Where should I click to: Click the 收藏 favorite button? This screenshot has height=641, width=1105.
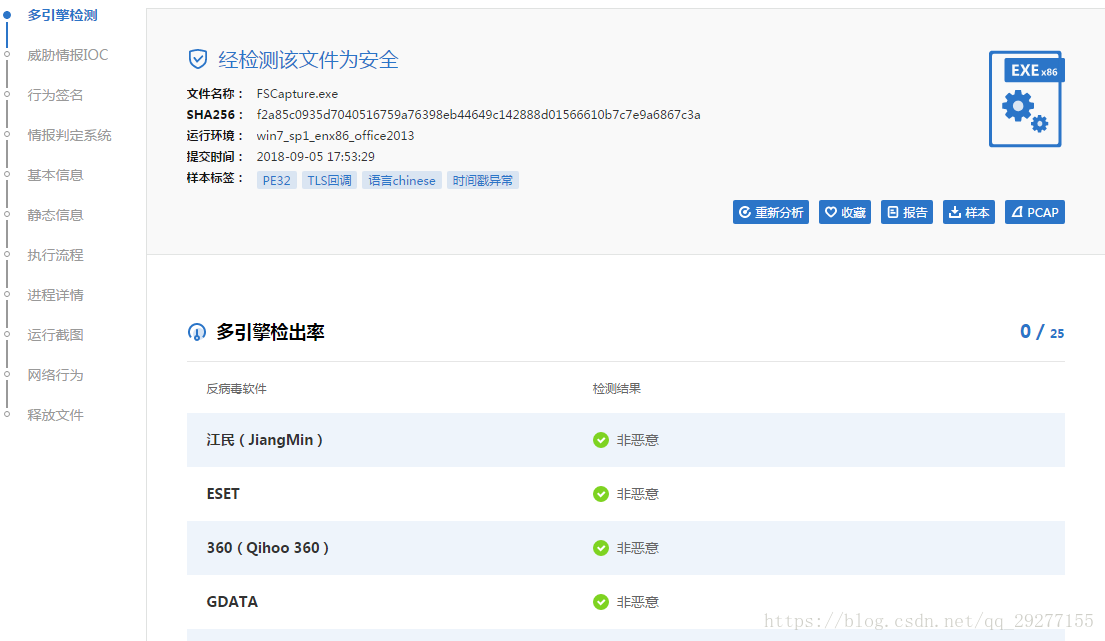pos(845,212)
